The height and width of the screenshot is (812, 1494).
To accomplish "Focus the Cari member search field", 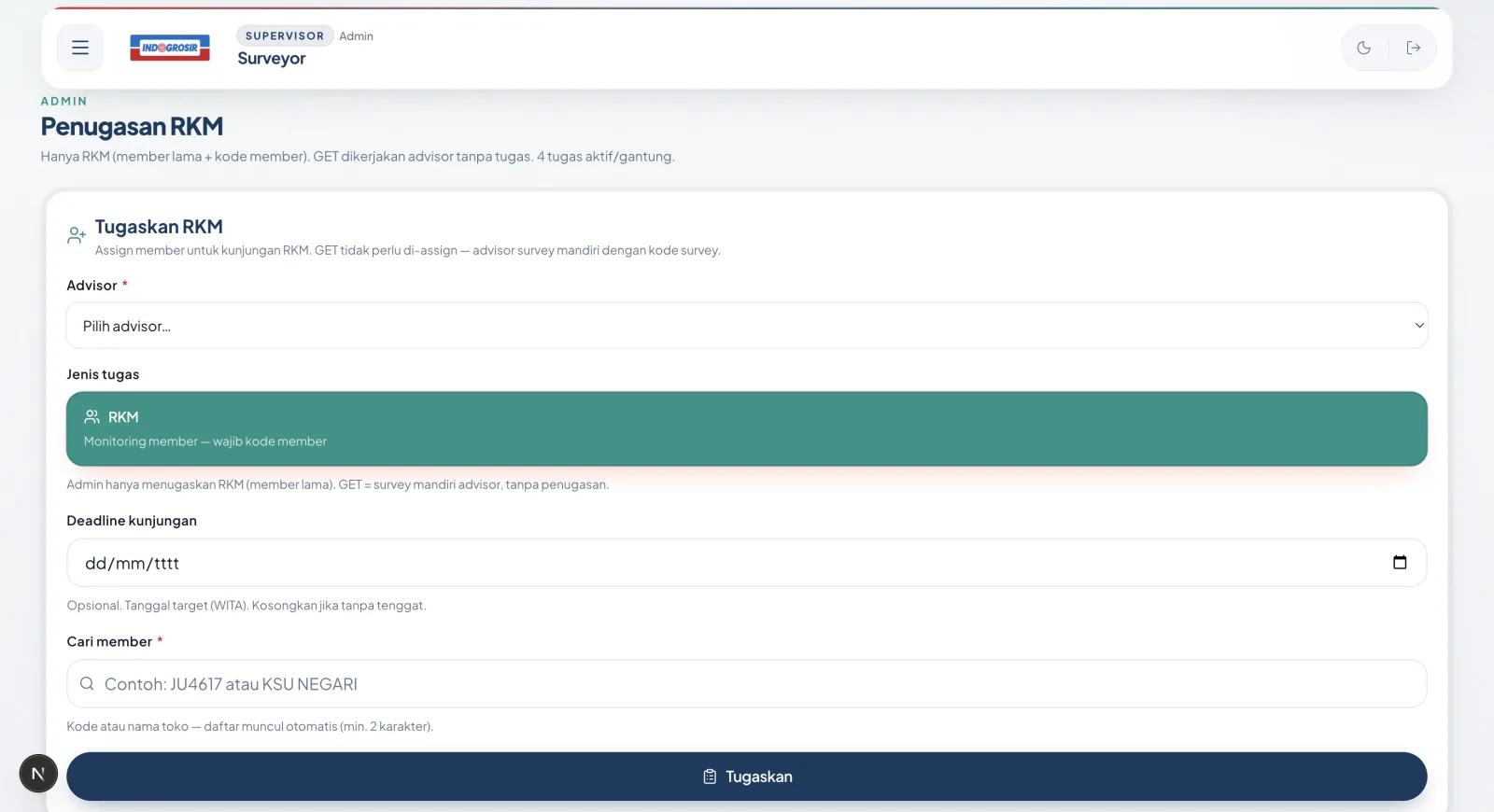I will 747,684.
